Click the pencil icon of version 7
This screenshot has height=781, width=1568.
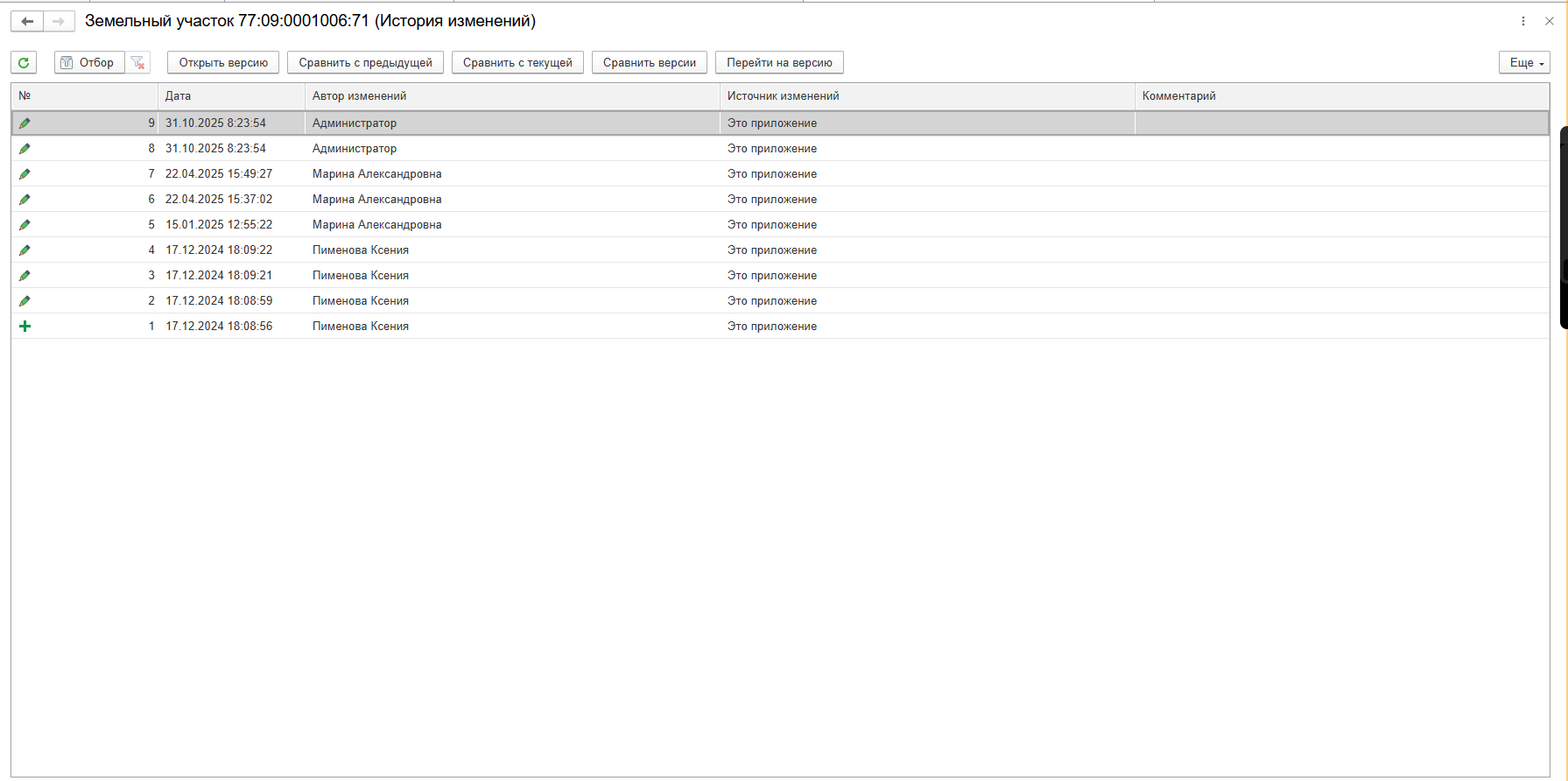pyautogui.click(x=25, y=174)
